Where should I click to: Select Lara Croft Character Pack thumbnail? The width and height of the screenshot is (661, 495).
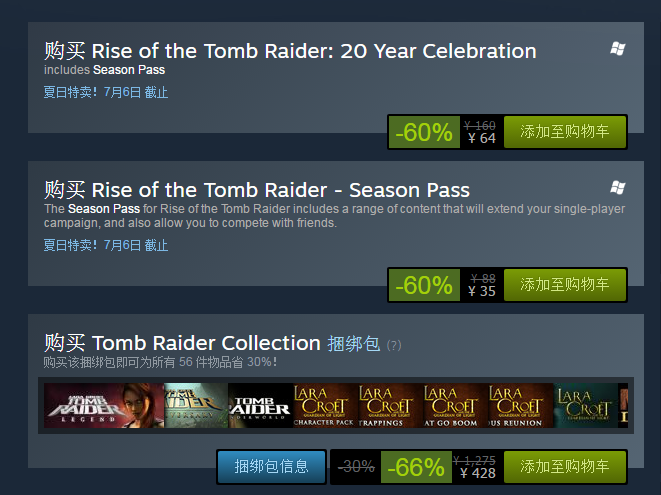[x=325, y=405]
